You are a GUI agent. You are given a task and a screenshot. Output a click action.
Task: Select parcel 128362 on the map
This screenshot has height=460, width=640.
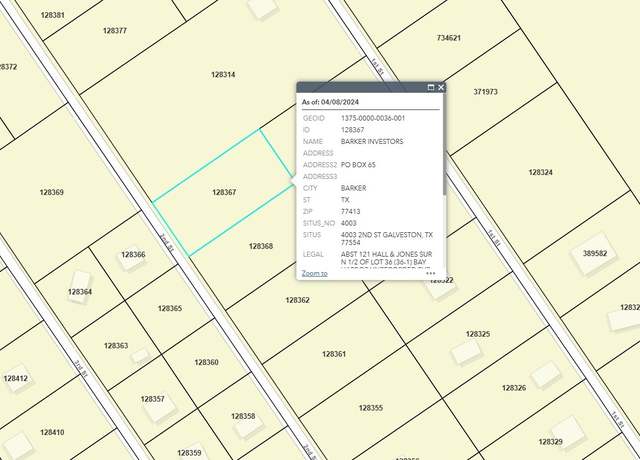(x=297, y=300)
